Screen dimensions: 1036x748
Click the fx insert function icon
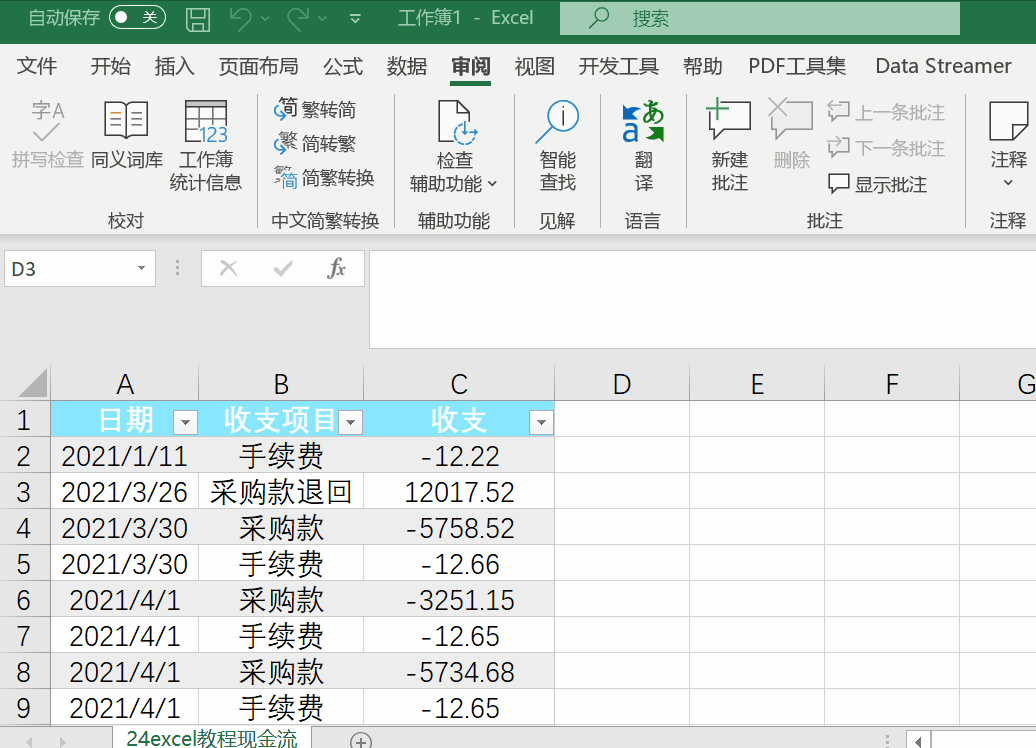point(336,268)
